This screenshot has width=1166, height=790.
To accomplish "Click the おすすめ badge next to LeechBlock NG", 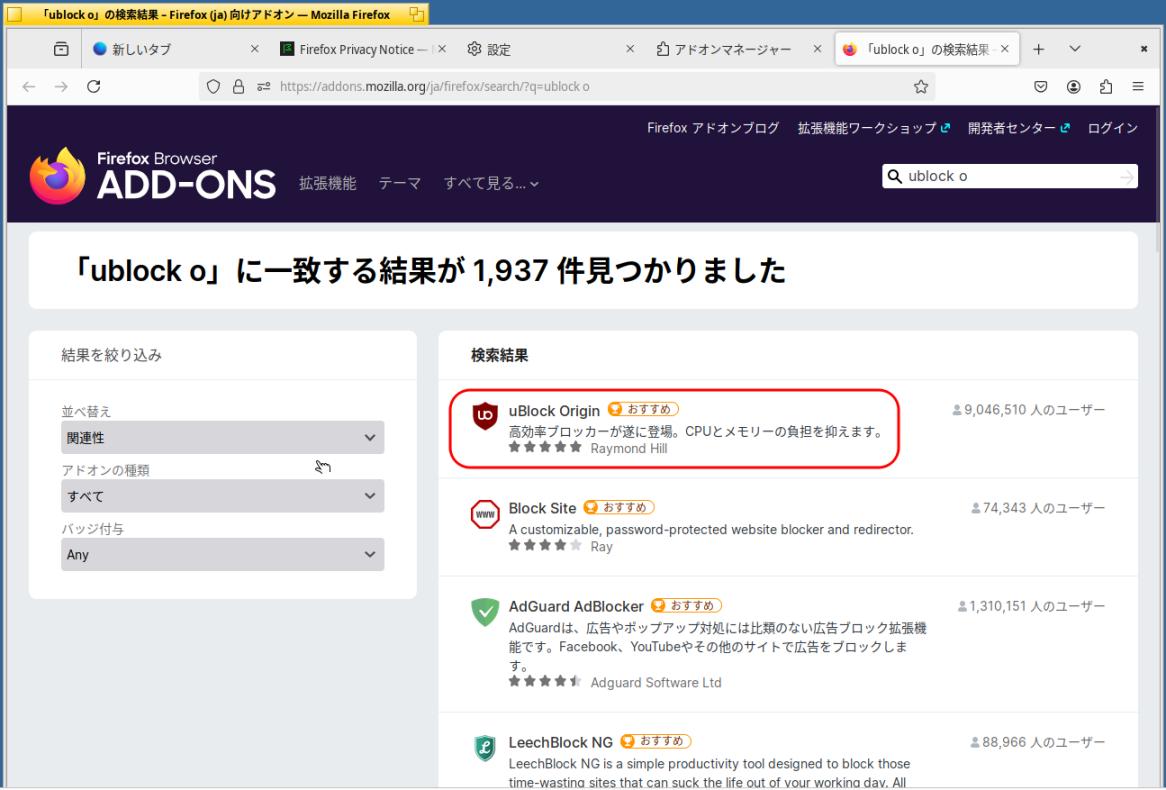I will click(x=656, y=741).
